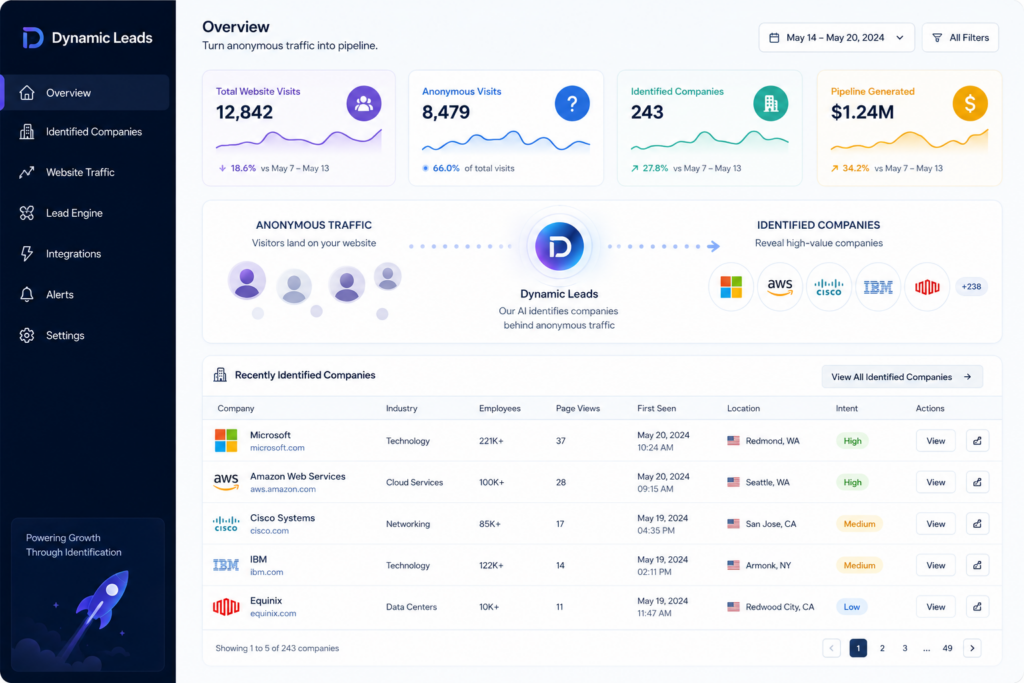This screenshot has width=1024, height=683.
Task: Click View for Amazon Web Services row
Action: (935, 483)
